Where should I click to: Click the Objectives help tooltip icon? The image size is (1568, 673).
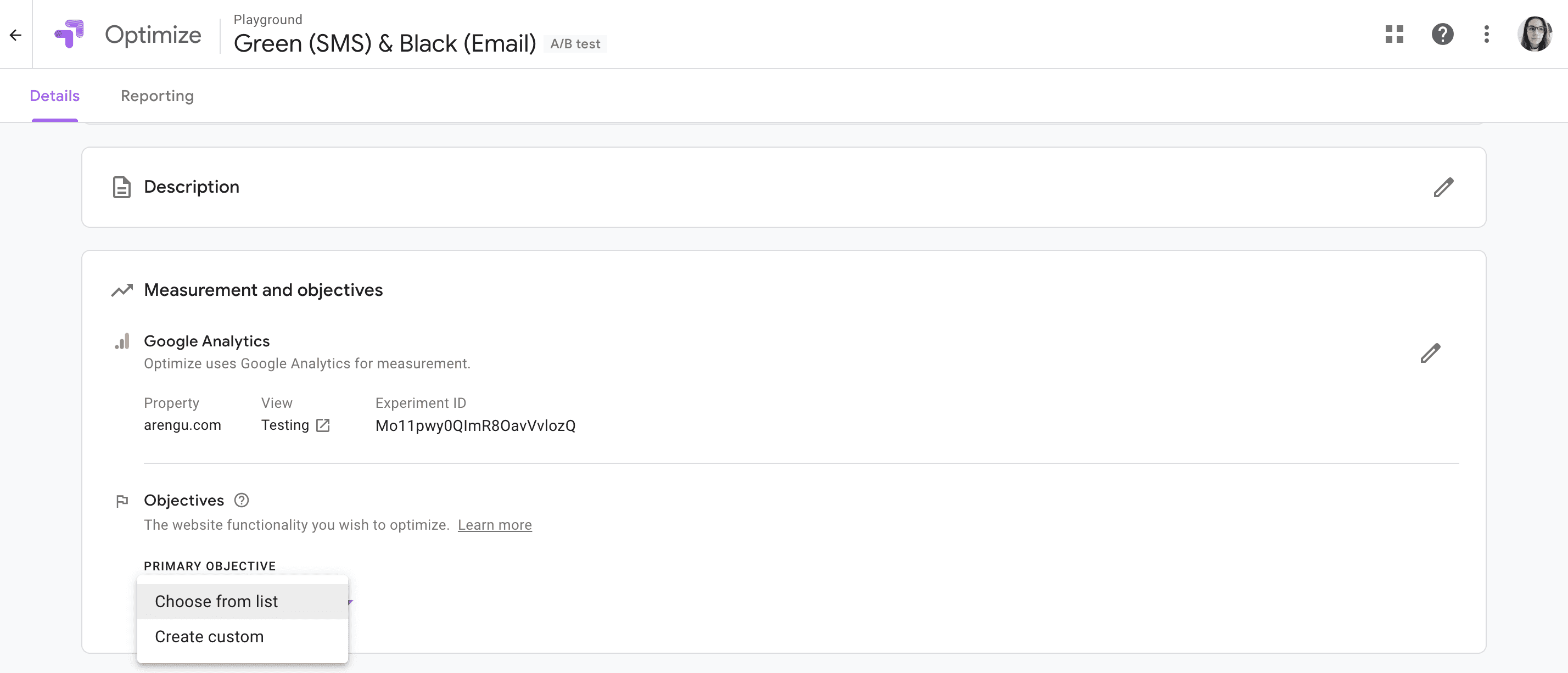tap(242, 500)
